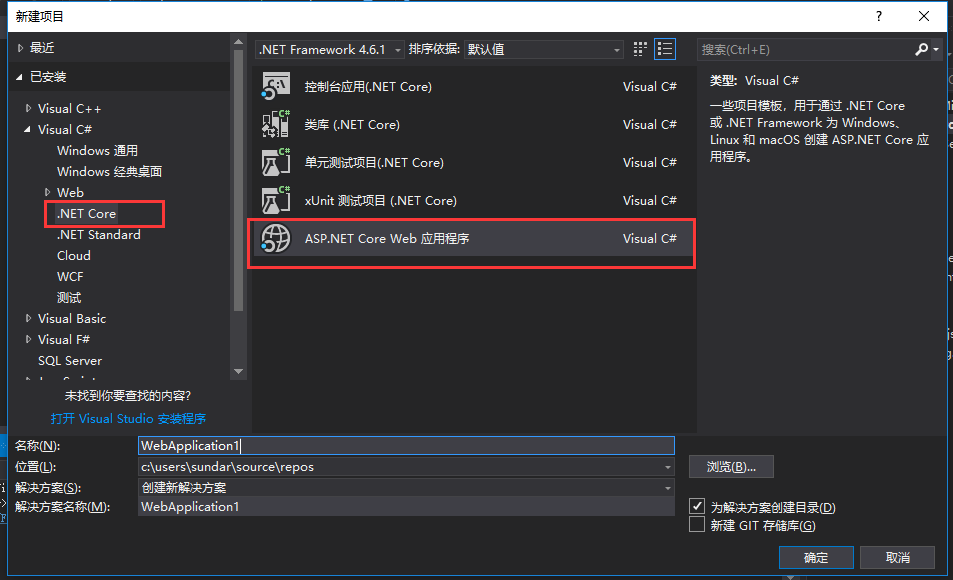Expand the 最近 section
This screenshot has height=580, width=953.
pos(21,47)
